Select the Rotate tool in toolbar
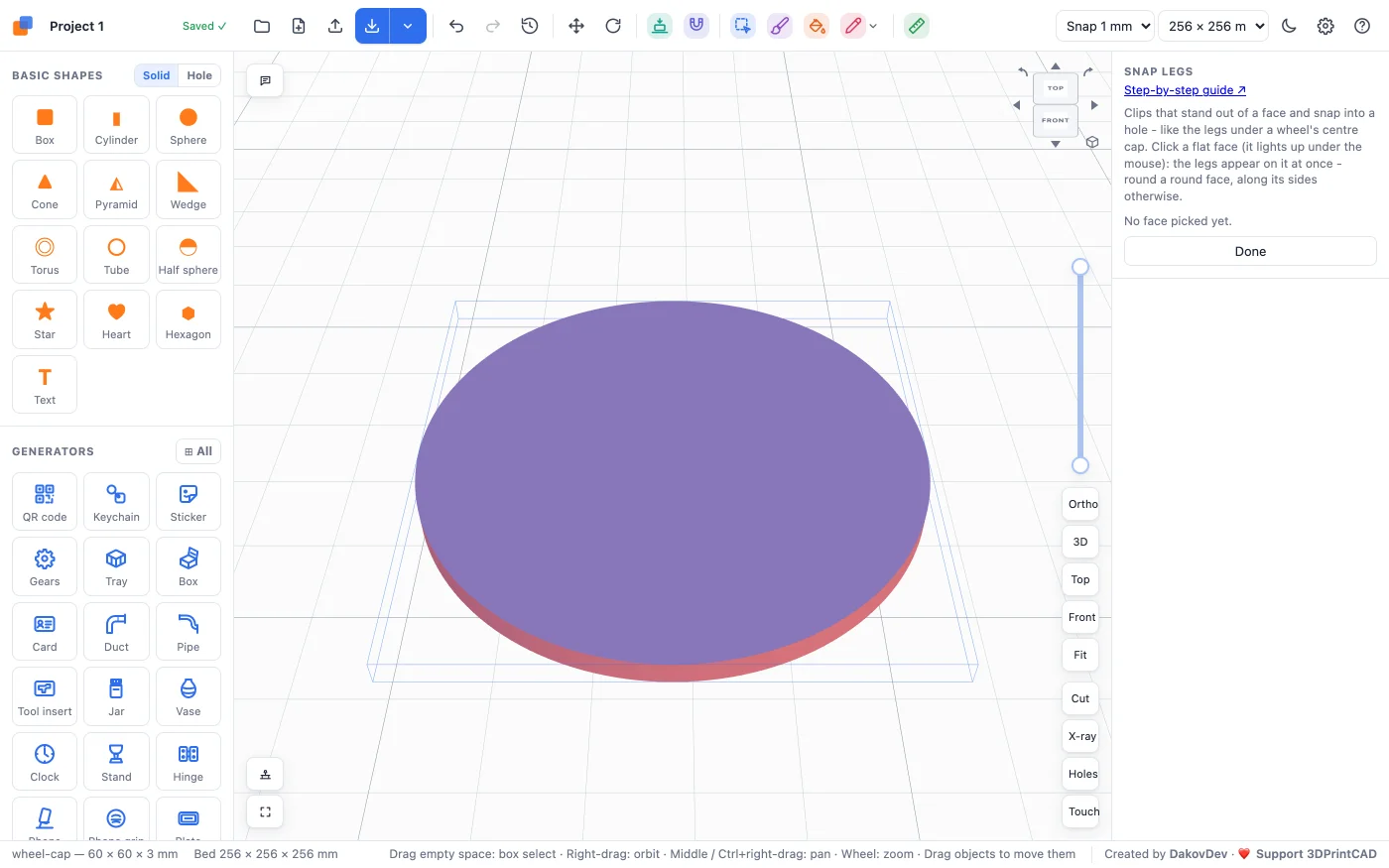This screenshot has width=1389, height=868. point(613,26)
